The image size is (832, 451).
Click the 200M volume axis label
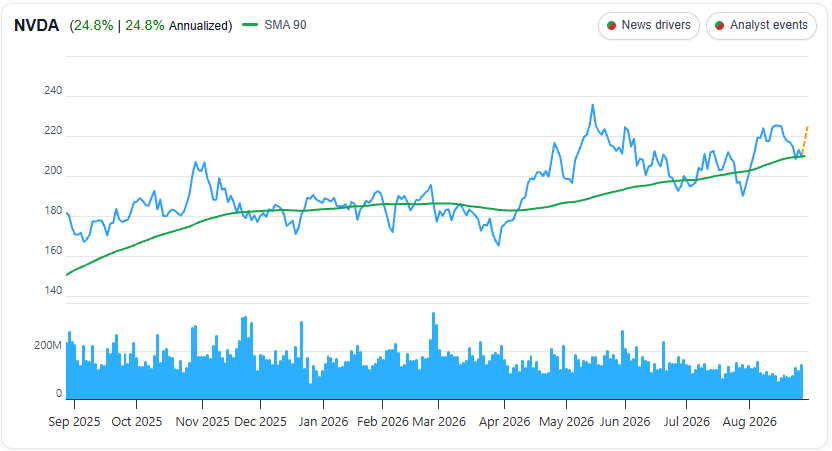coord(48,345)
